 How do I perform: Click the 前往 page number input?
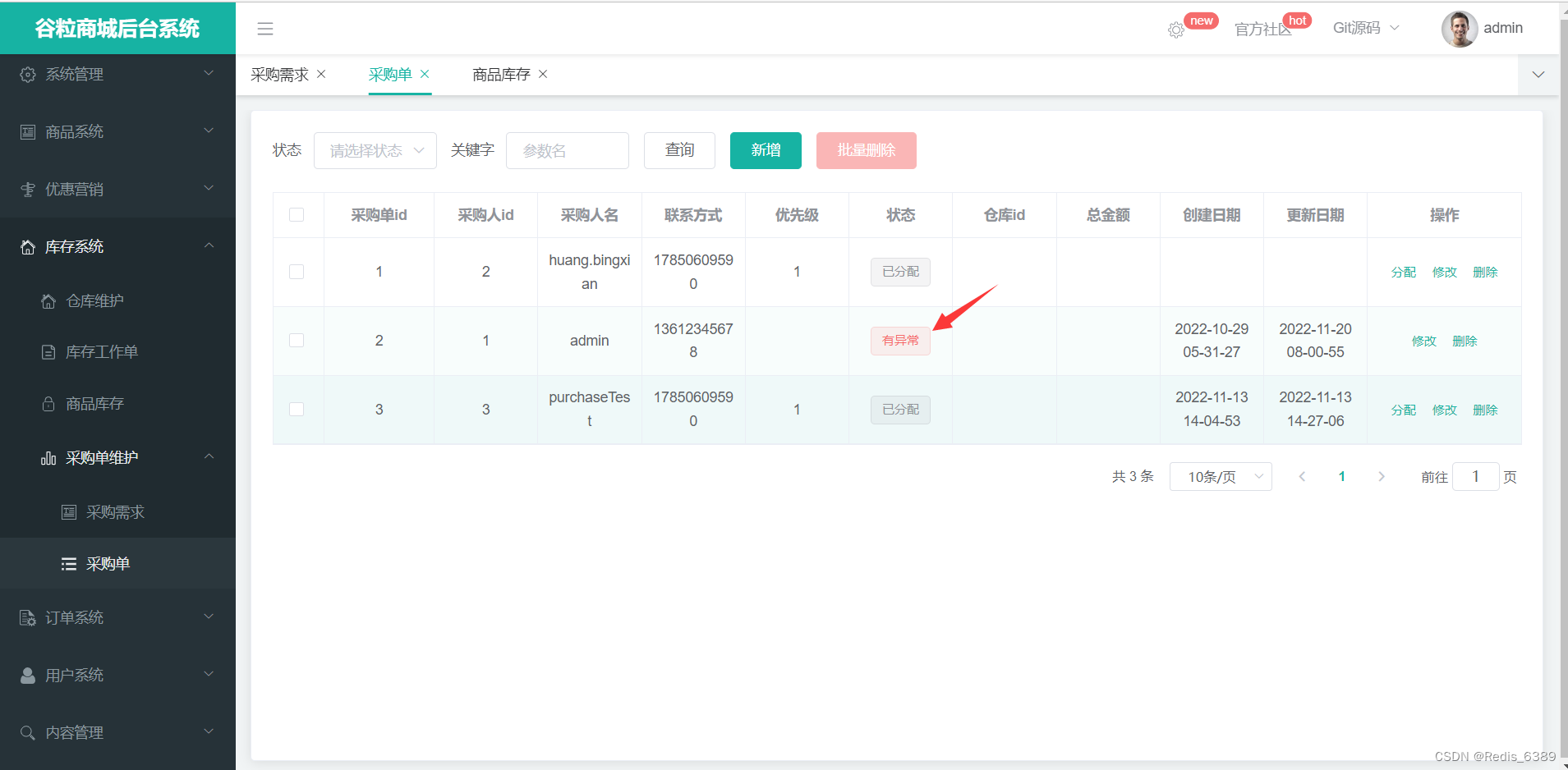coord(1476,477)
